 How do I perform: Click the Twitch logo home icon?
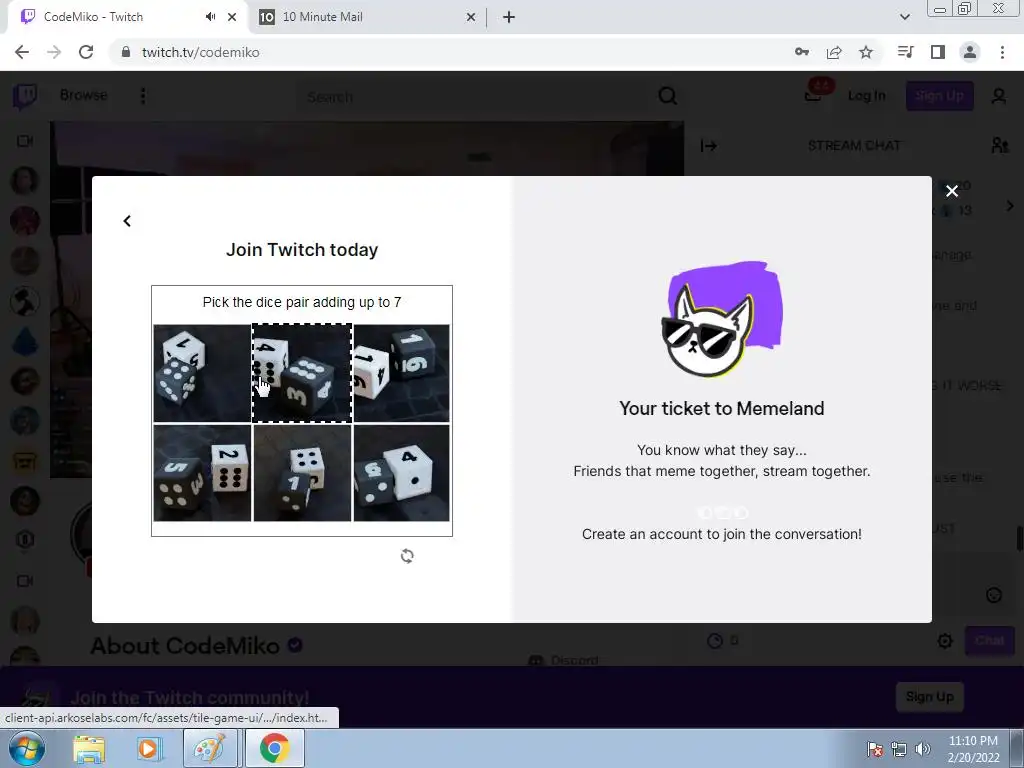click(x=25, y=96)
